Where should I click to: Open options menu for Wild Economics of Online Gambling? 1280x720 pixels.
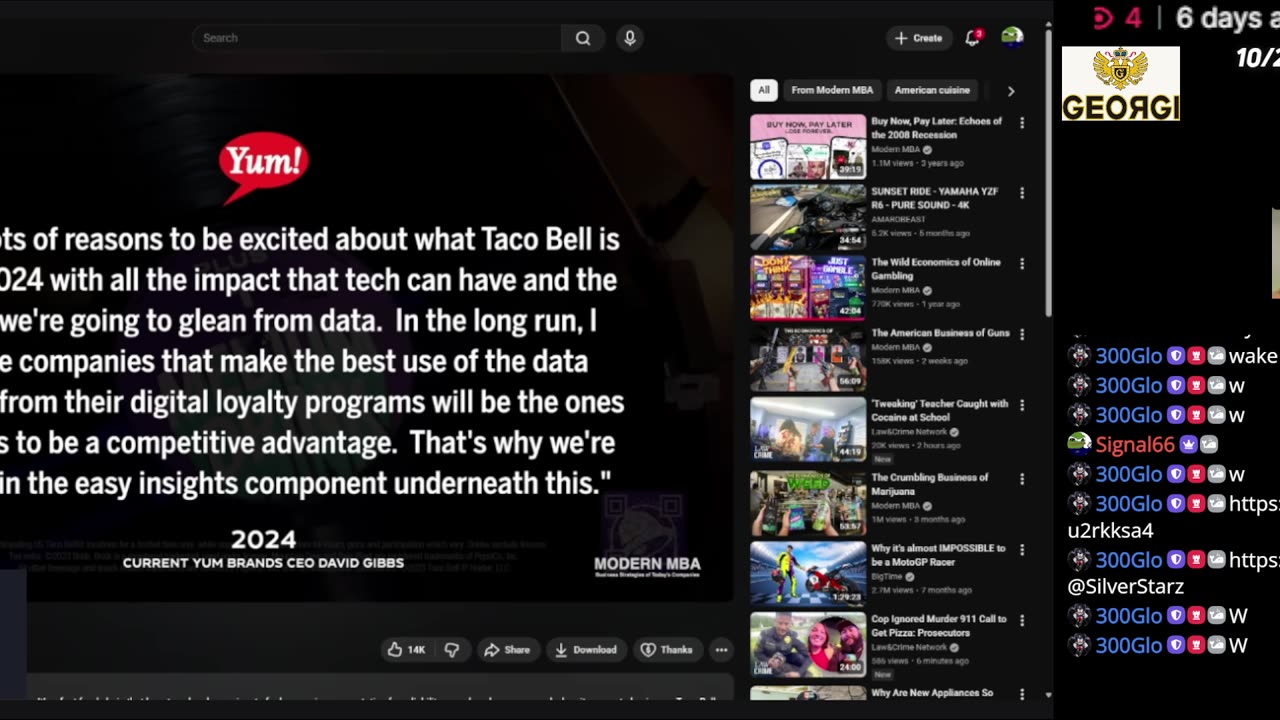(x=1022, y=264)
